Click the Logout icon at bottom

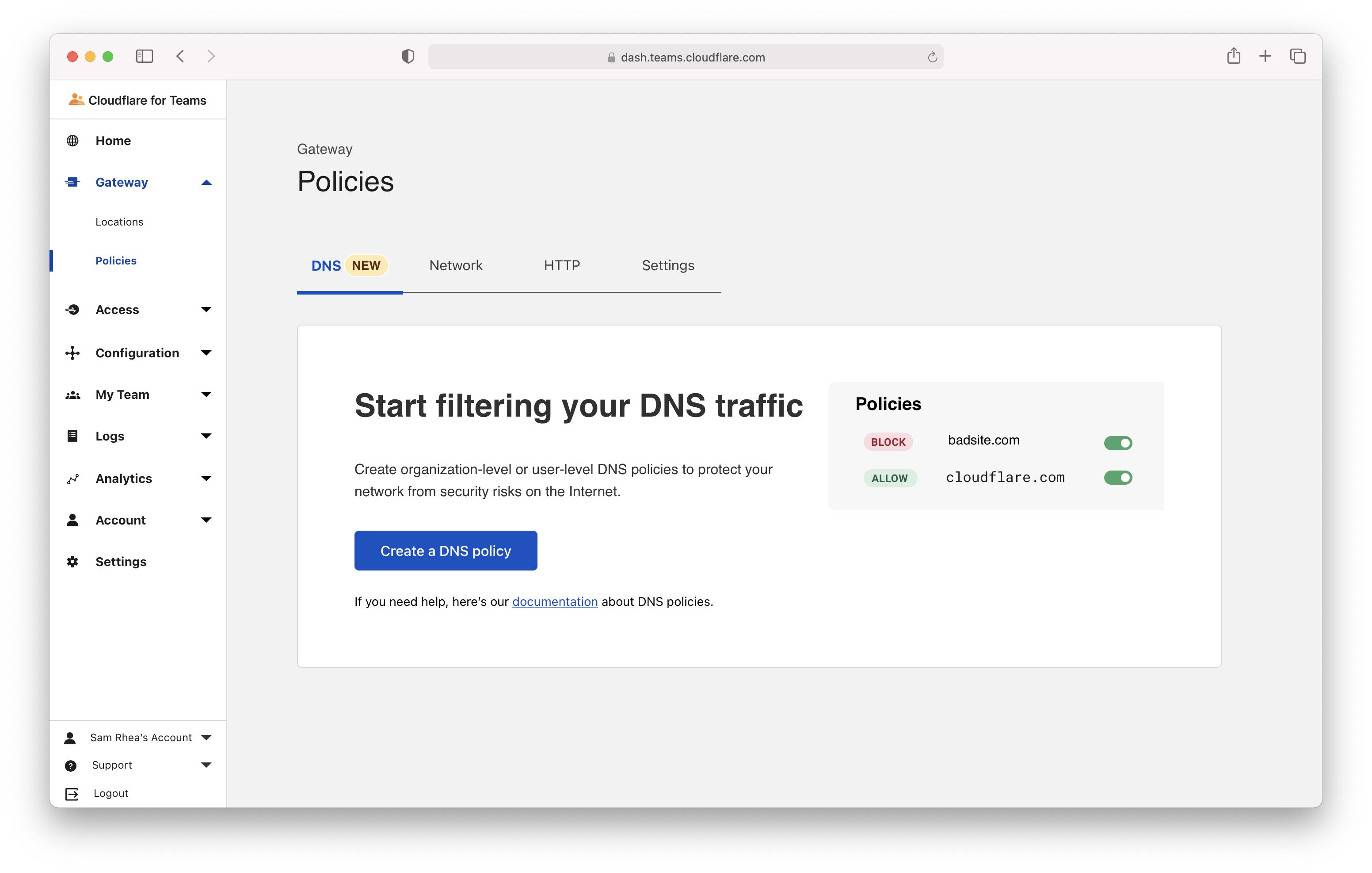[x=72, y=794]
